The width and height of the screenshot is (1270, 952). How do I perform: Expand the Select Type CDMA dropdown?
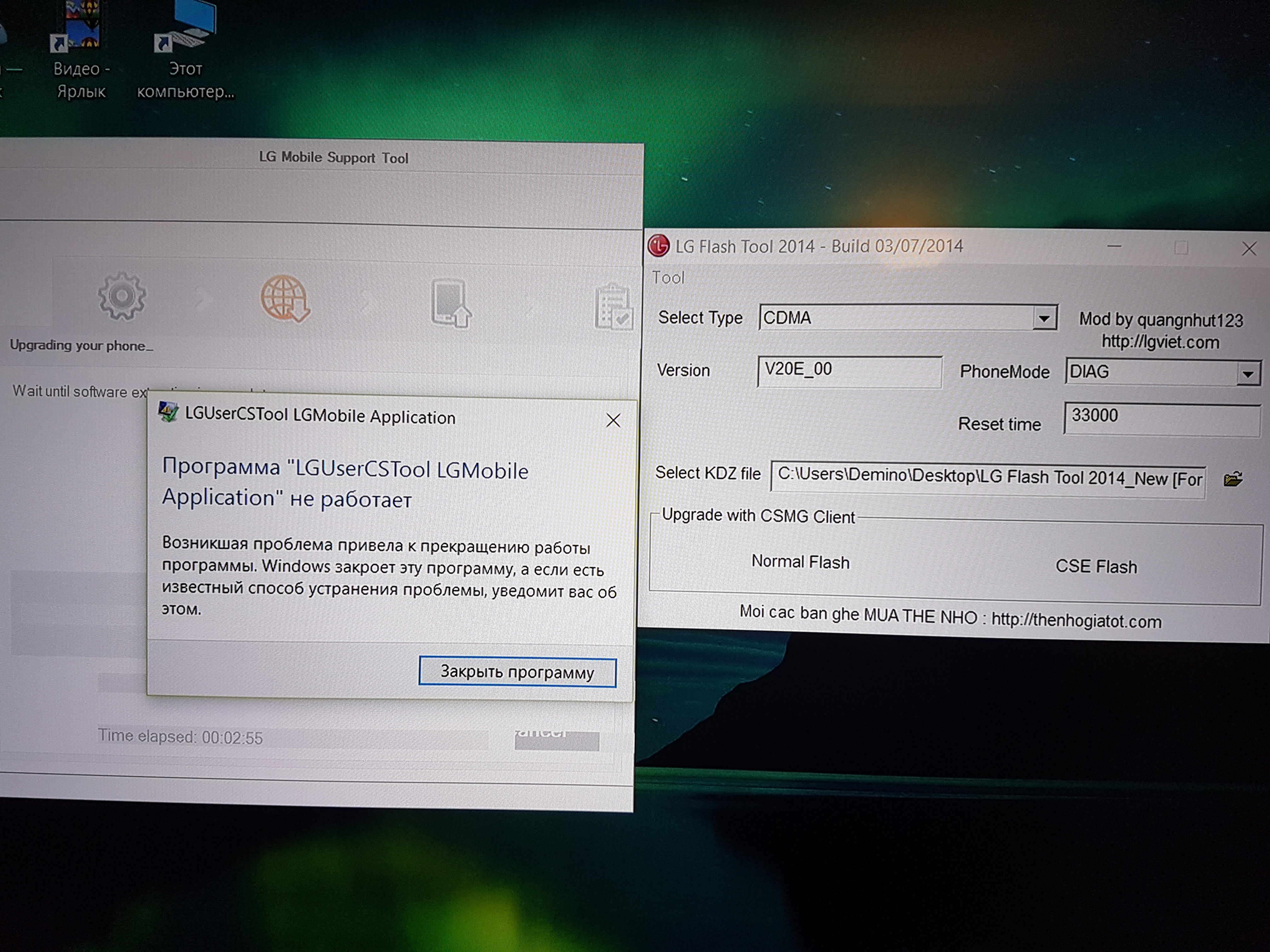[x=1044, y=318]
